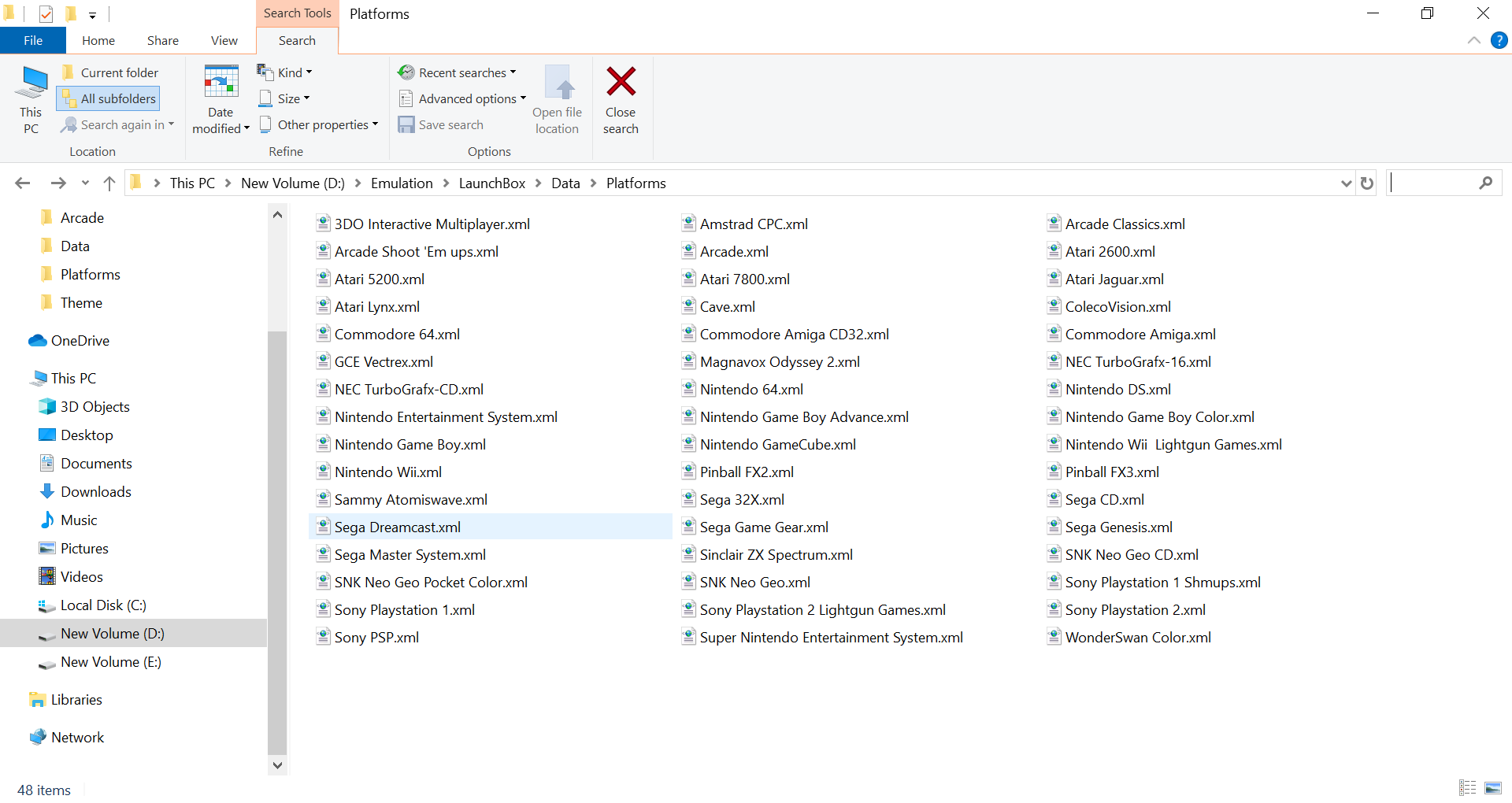The image size is (1512, 803).
Task: Open Recent searches dropdown
Action: (x=457, y=72)
